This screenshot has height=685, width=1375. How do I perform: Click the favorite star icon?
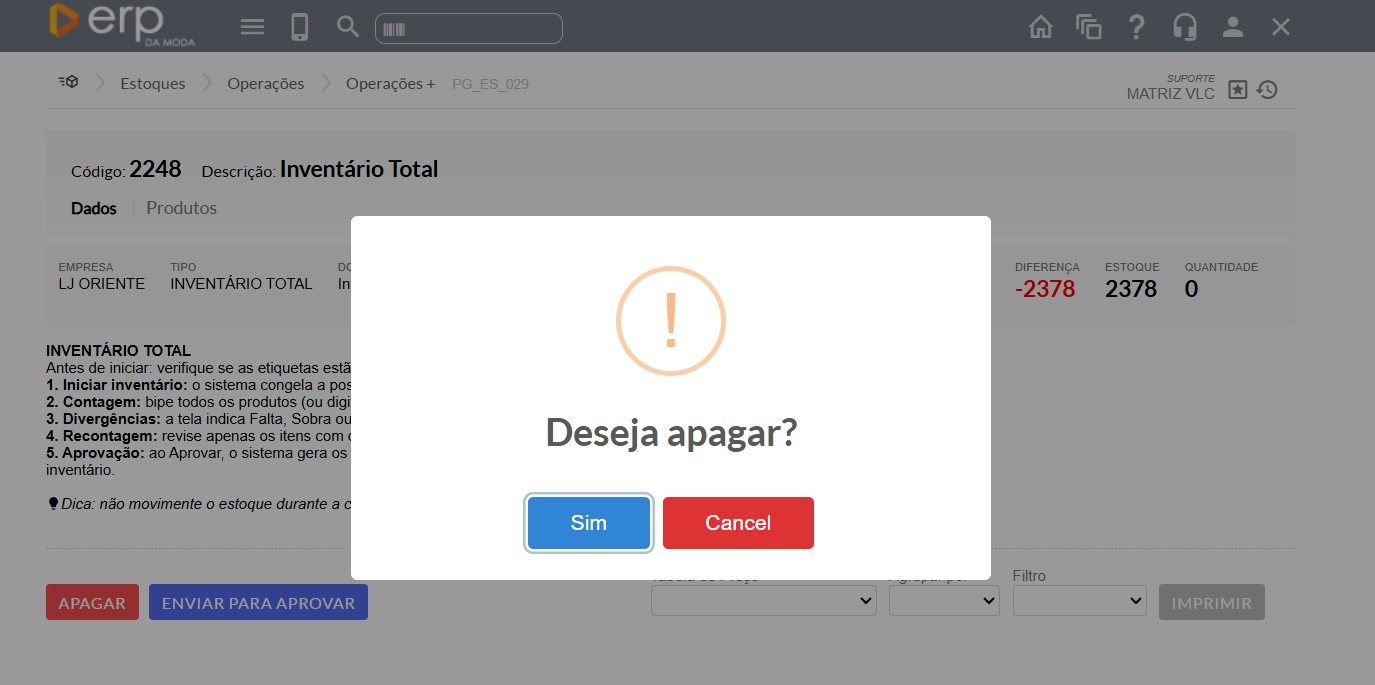coord(1238,90)
